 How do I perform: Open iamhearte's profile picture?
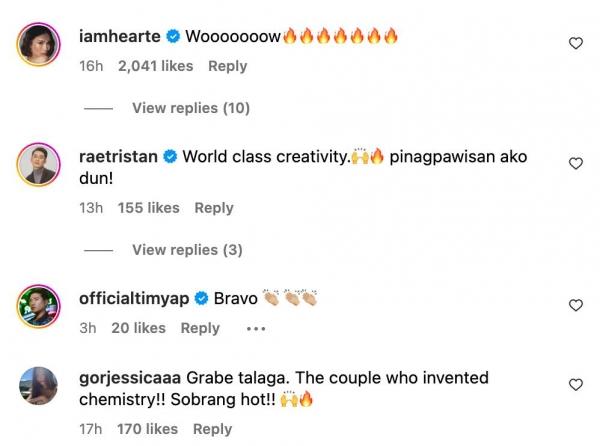(37, 44)
